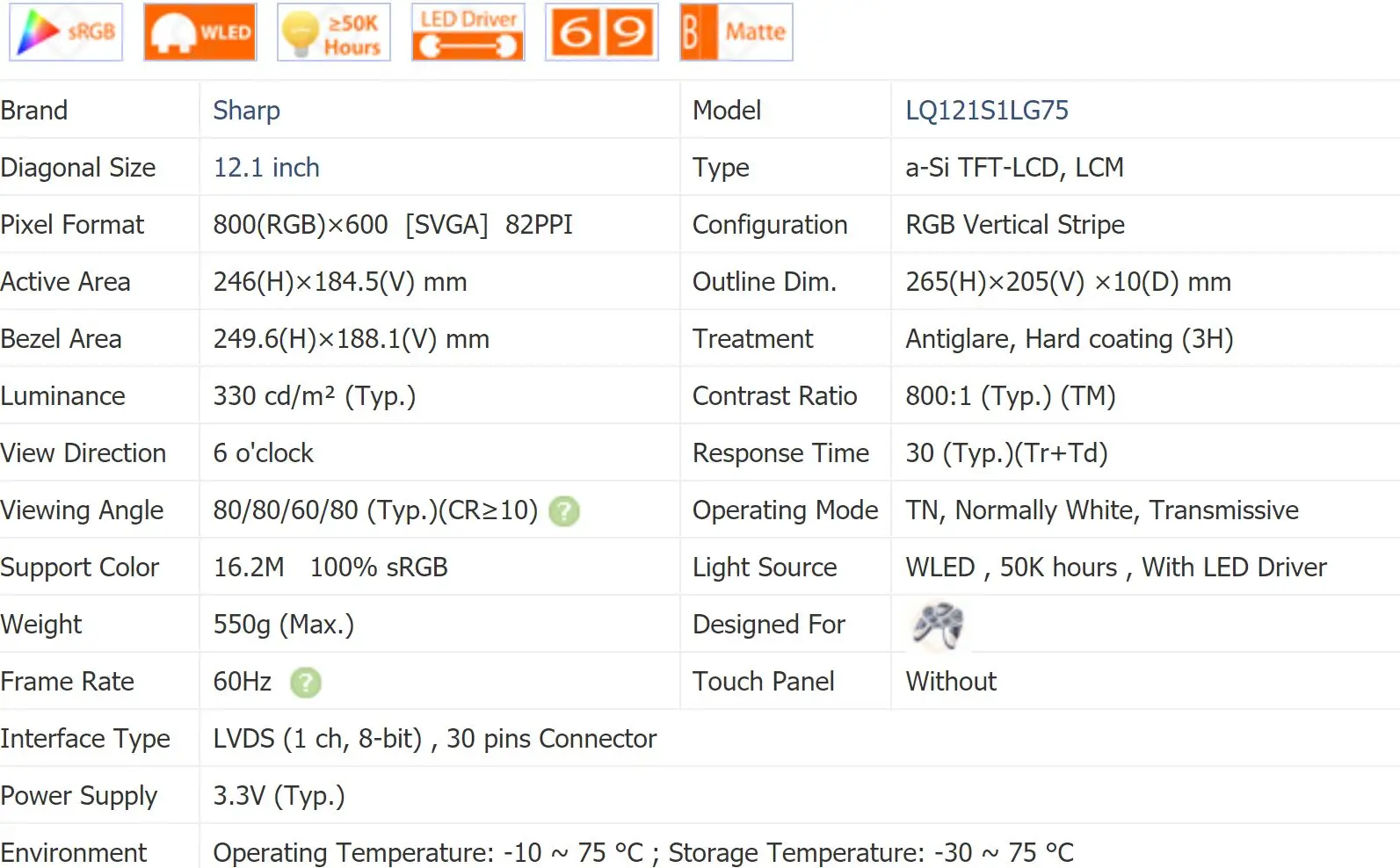This screenshot has width=1400, height=868.
Task: Click the Light Source label
Action: point(765,568)
